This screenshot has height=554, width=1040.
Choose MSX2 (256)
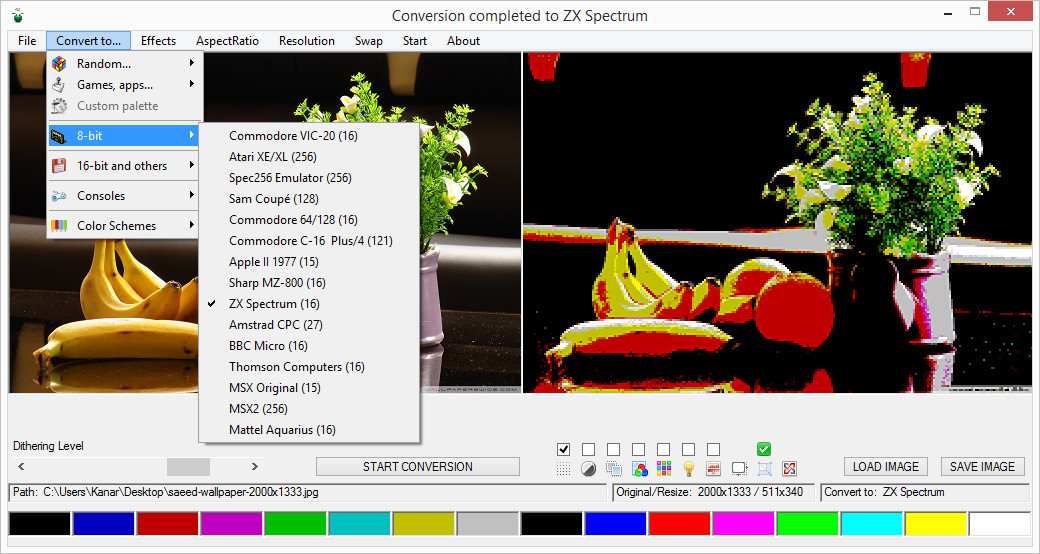[309, 409]
